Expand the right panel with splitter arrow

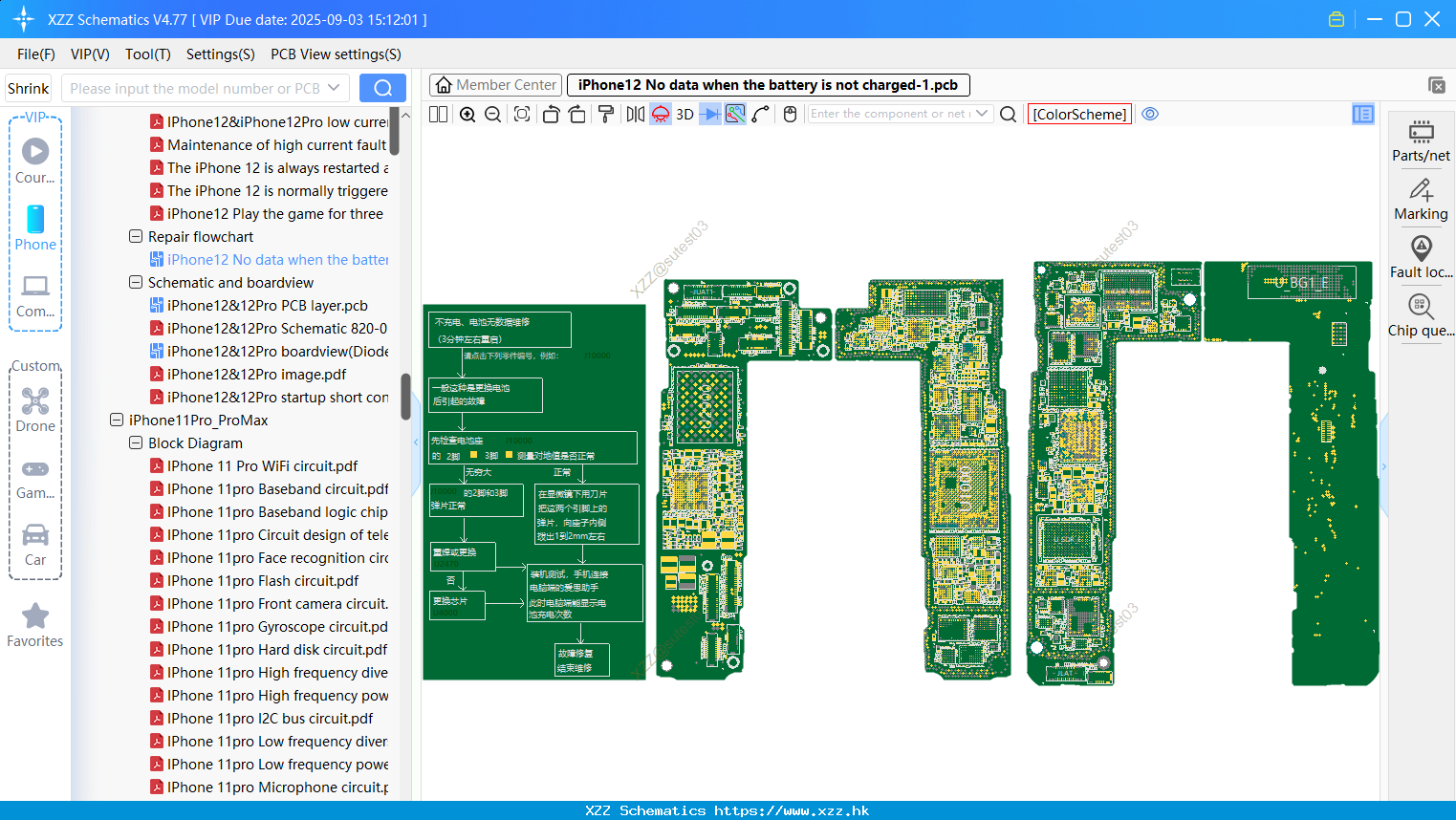1383,466
